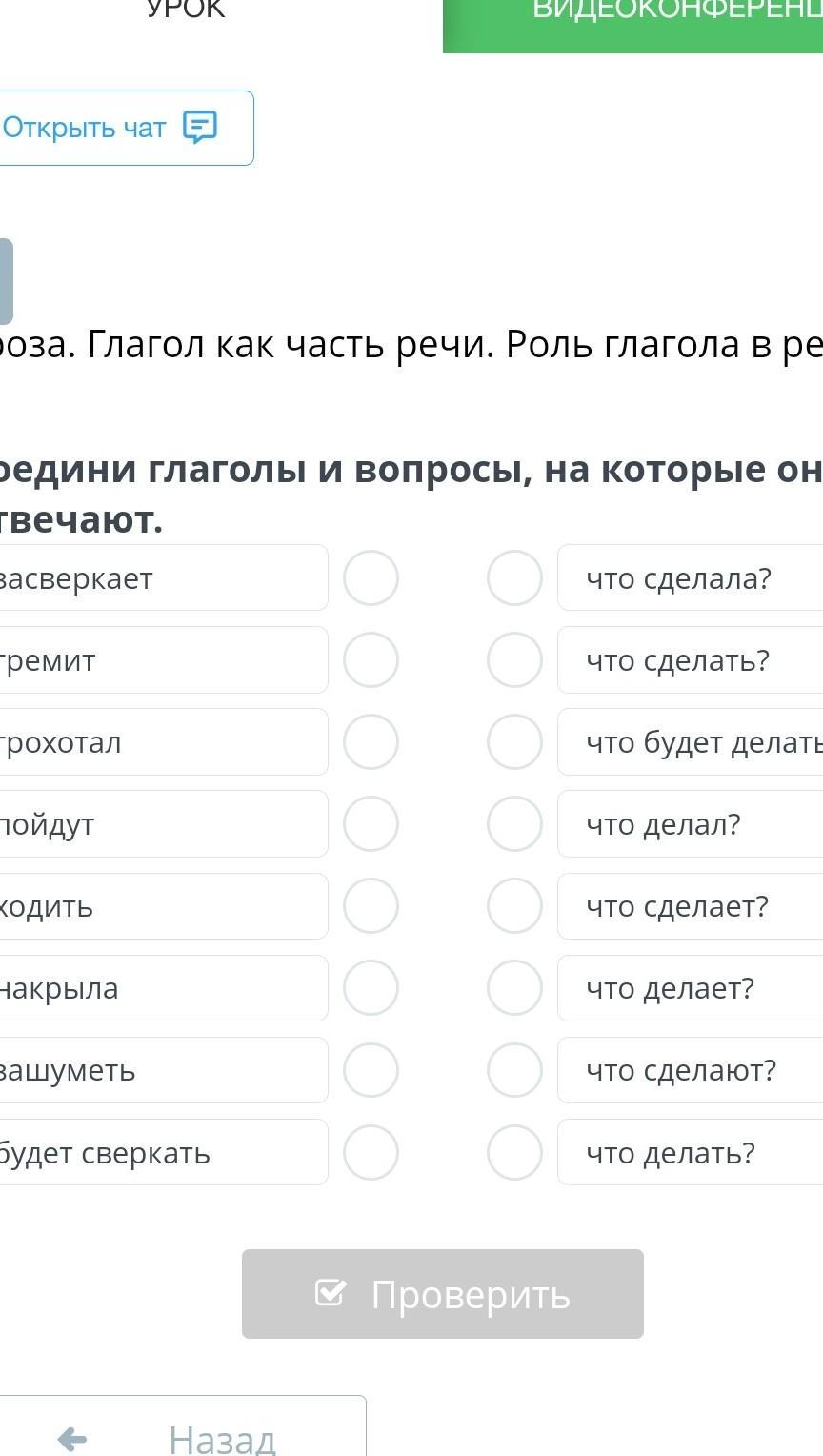The height and width of the screenshot is (1456, 823).
Task: Open the ВИДЕОКОНФЕРЕНЦИЯ tab
Action: coord(667,15)
